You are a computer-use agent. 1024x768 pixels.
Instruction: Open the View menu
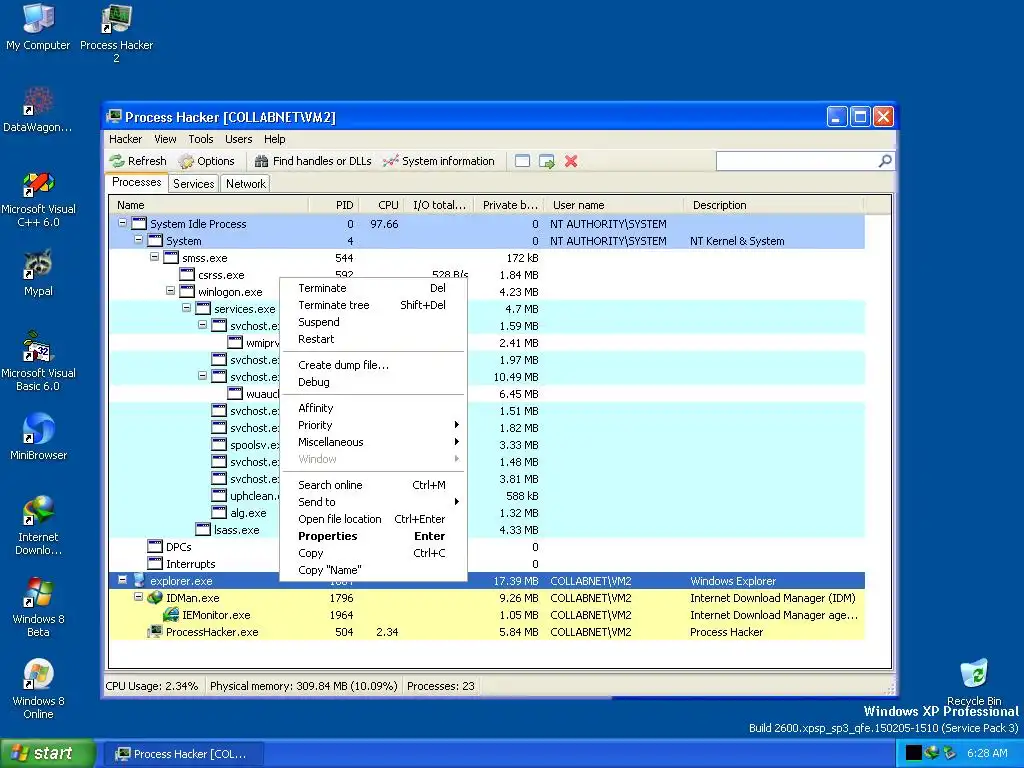165,139
